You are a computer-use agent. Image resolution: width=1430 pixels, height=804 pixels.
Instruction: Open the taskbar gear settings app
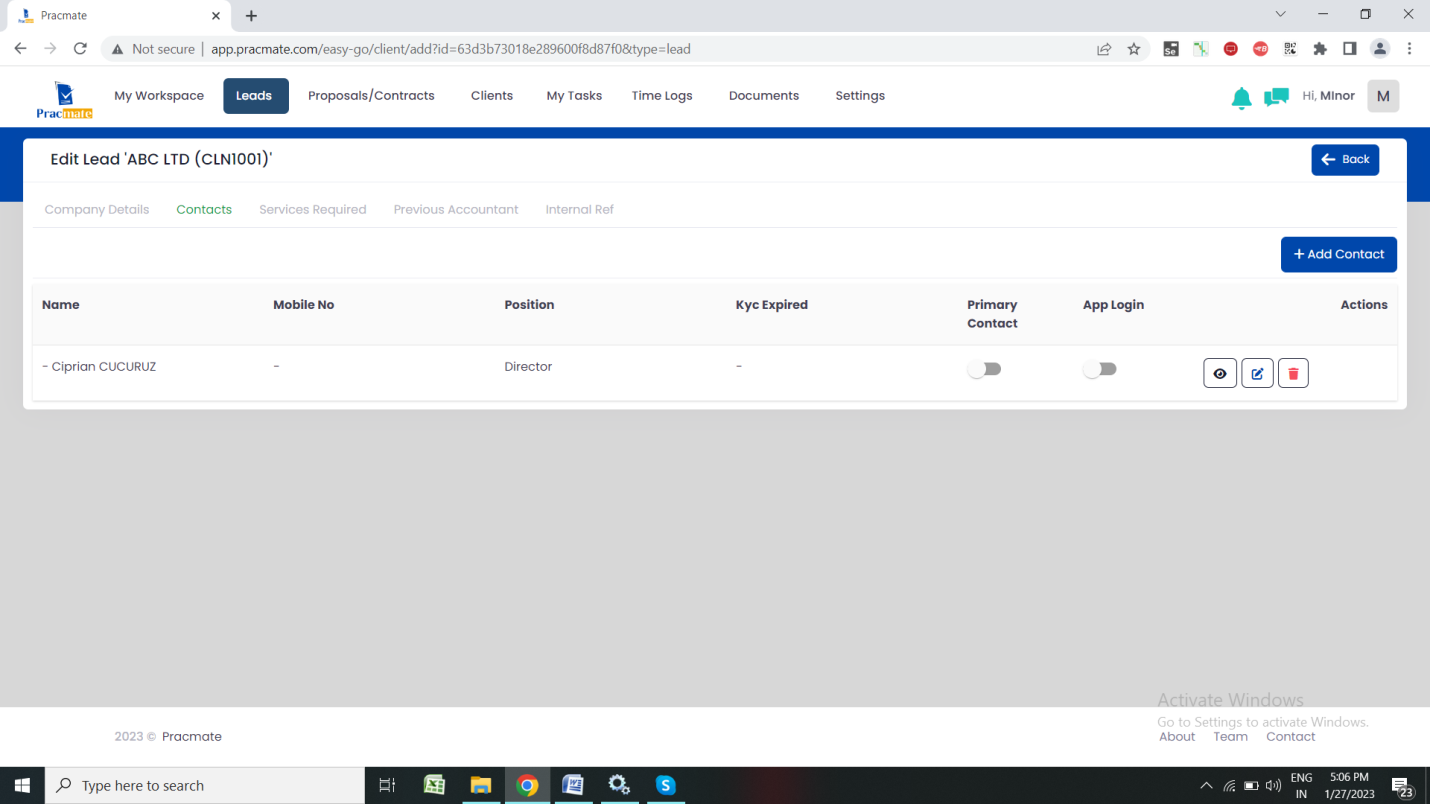(619, 785)
